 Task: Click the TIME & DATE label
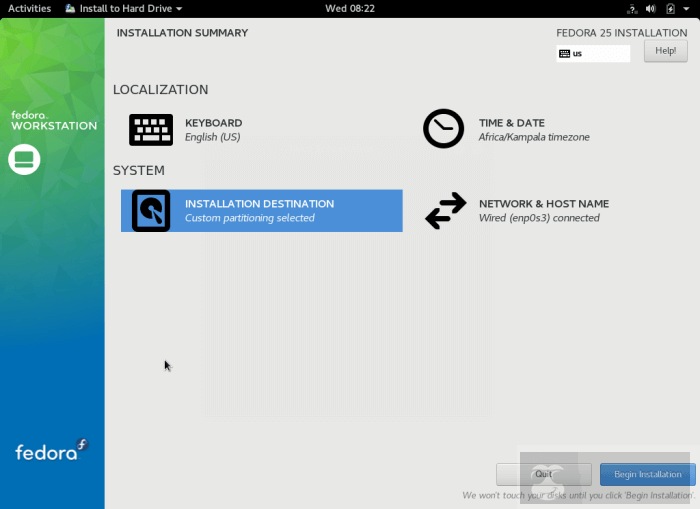tap(512, 123)
